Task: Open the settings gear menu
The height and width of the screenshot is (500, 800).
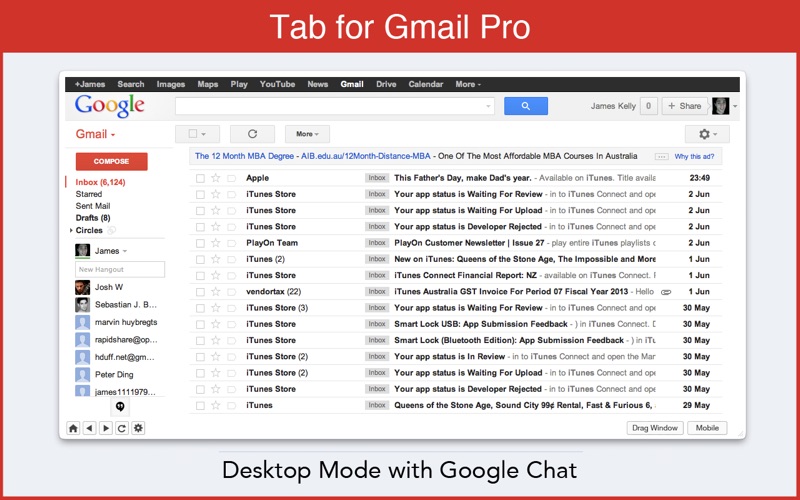Action: (x=707, y=134)
